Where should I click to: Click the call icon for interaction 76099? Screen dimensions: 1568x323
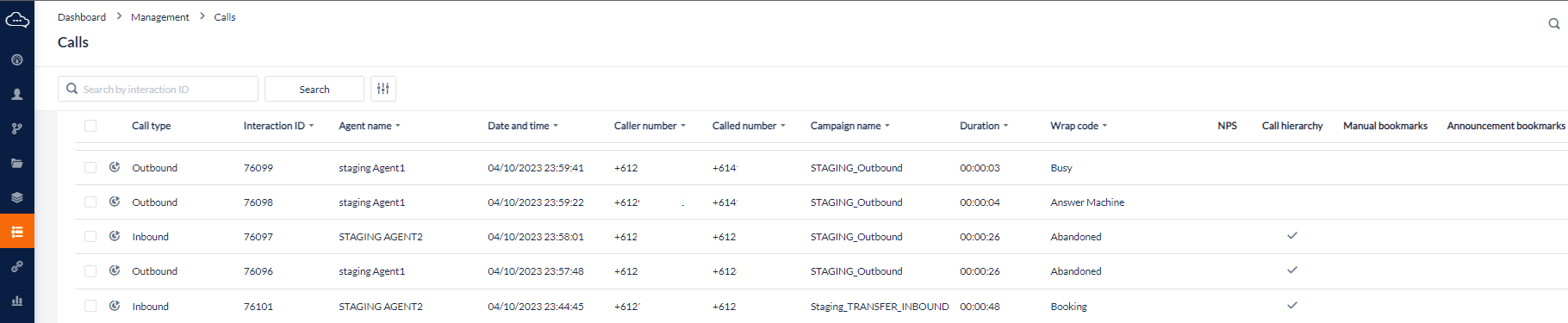(x=115, y=167)
